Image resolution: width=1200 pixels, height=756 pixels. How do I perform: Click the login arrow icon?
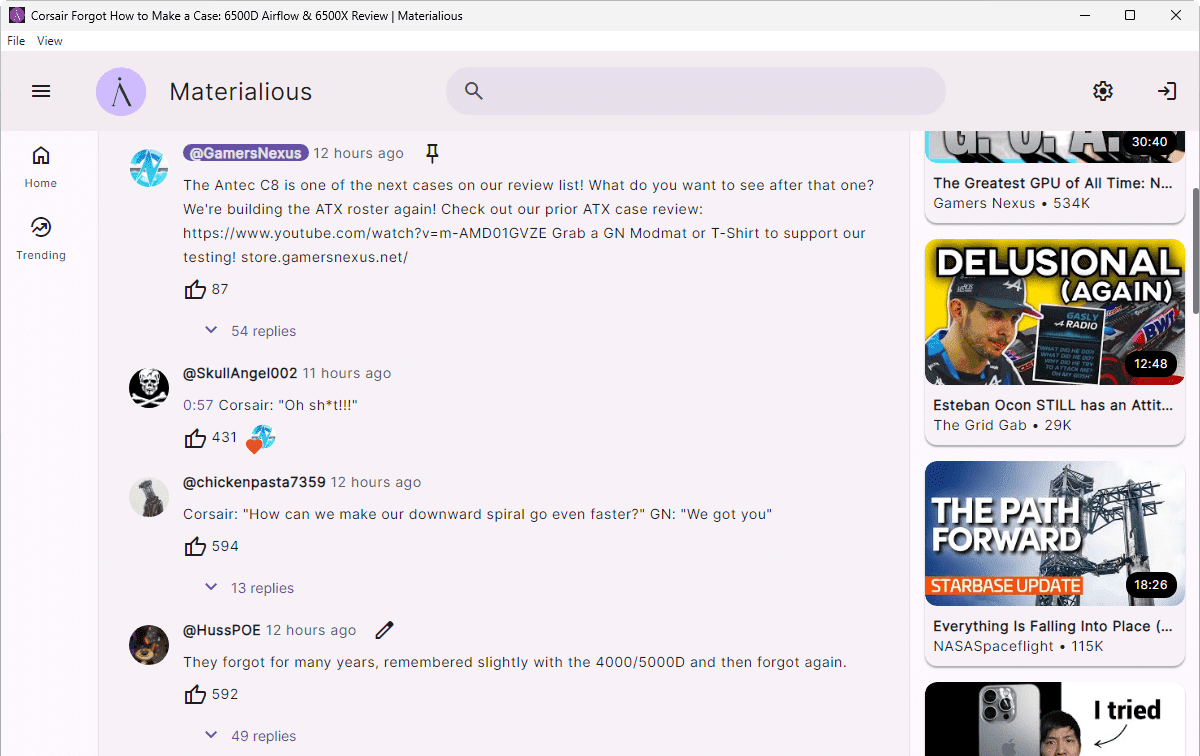[1167, 91]
